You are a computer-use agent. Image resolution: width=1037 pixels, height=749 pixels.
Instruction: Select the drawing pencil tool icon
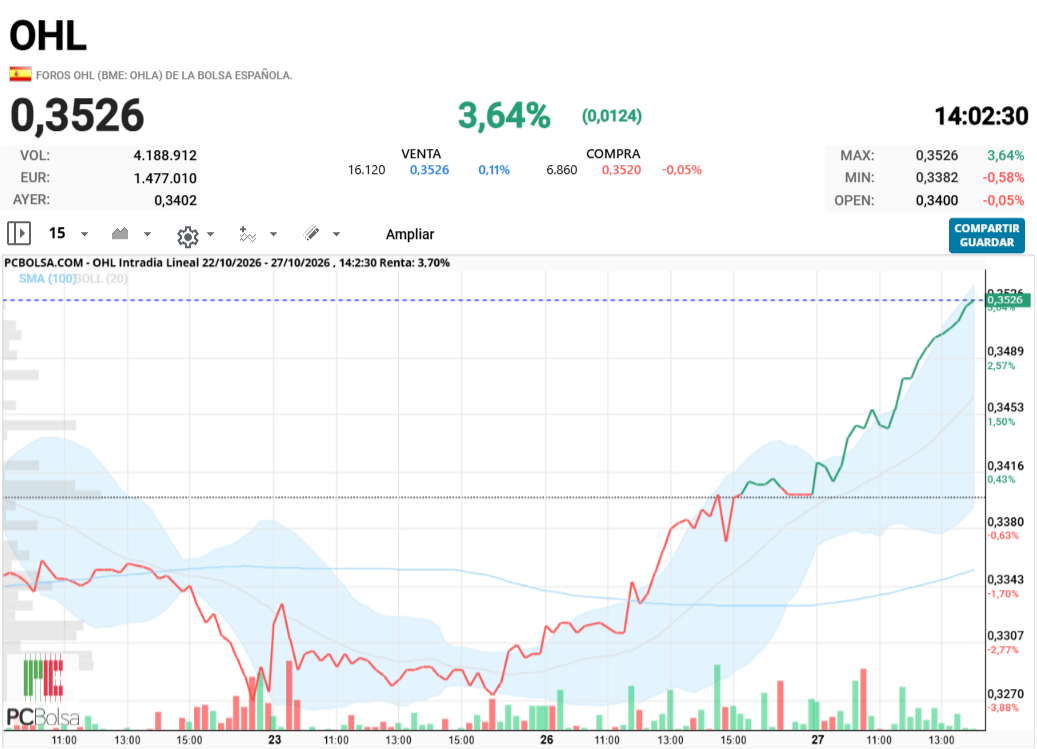[x=311, y=233]
